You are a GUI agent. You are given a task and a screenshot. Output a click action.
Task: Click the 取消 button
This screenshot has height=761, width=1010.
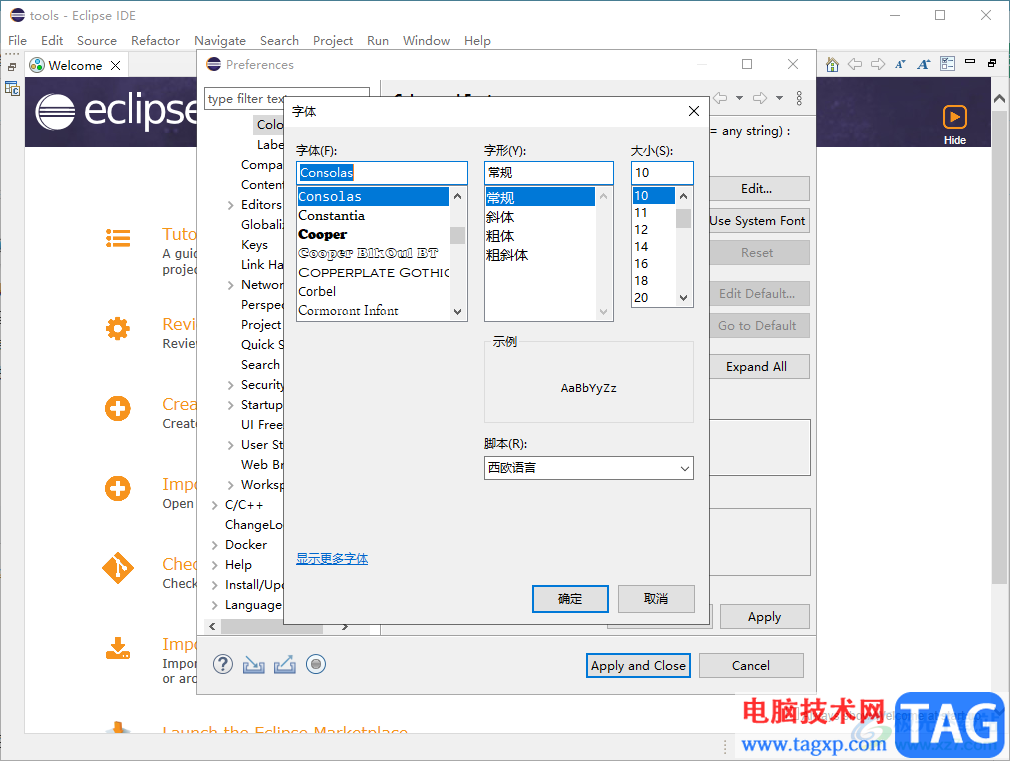[x=656, y=599]
